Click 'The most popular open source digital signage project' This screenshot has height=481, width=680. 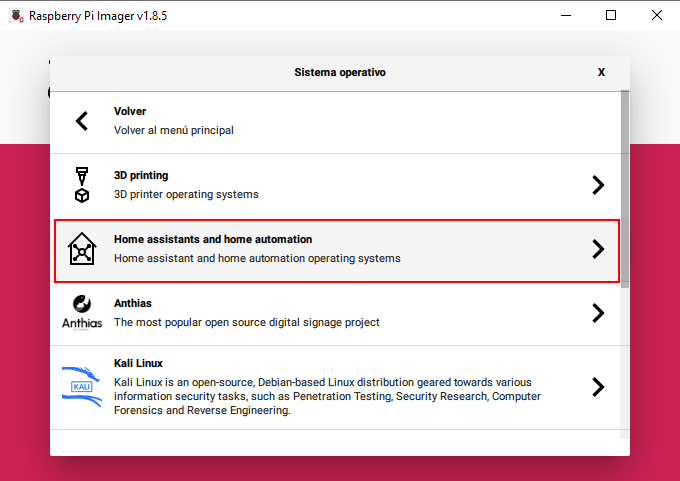click(x=247, y=322)
